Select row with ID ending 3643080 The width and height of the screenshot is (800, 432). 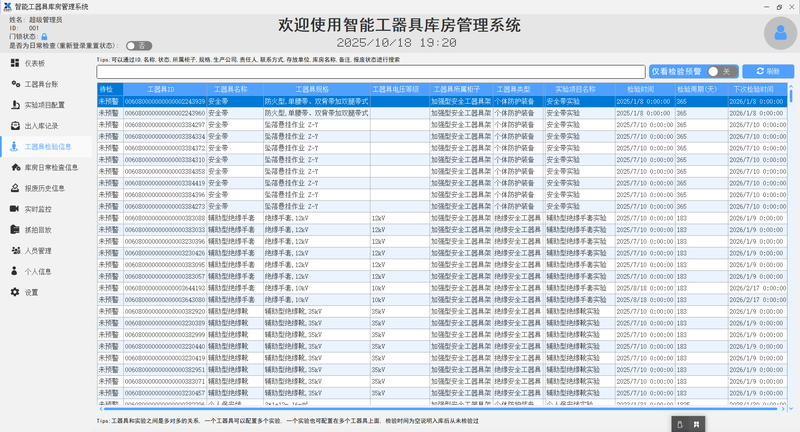[442, 300]
